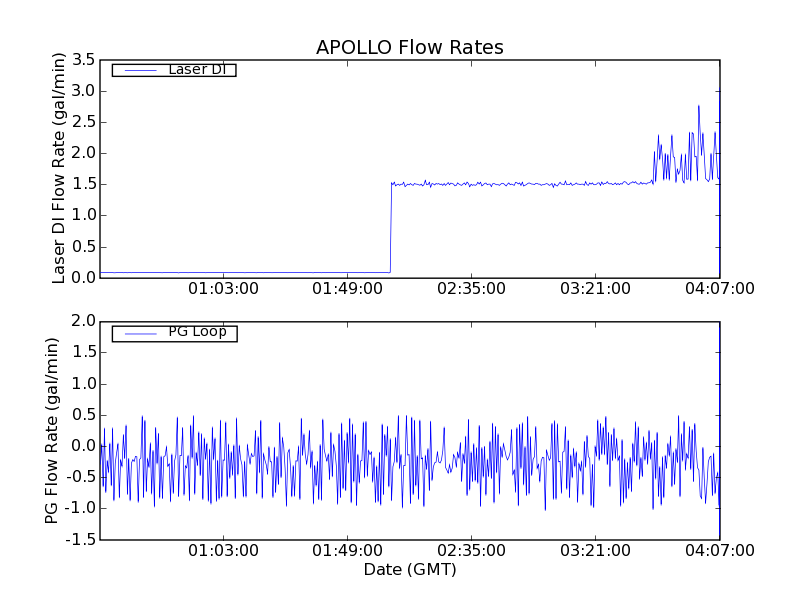
Task: Click 03:21:00 tick label under bottom plot
Action: [x=595, y=551]
